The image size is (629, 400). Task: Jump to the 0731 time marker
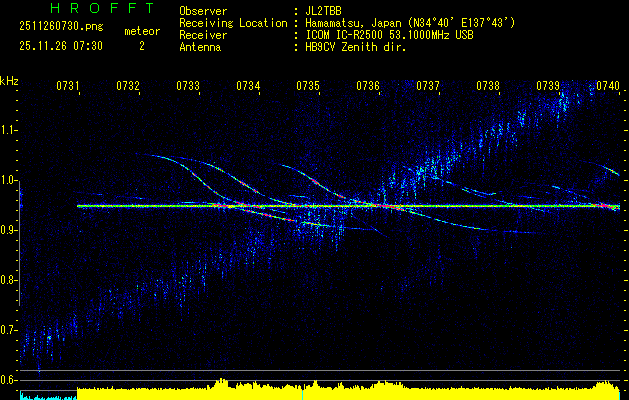(x=68, y=87)
